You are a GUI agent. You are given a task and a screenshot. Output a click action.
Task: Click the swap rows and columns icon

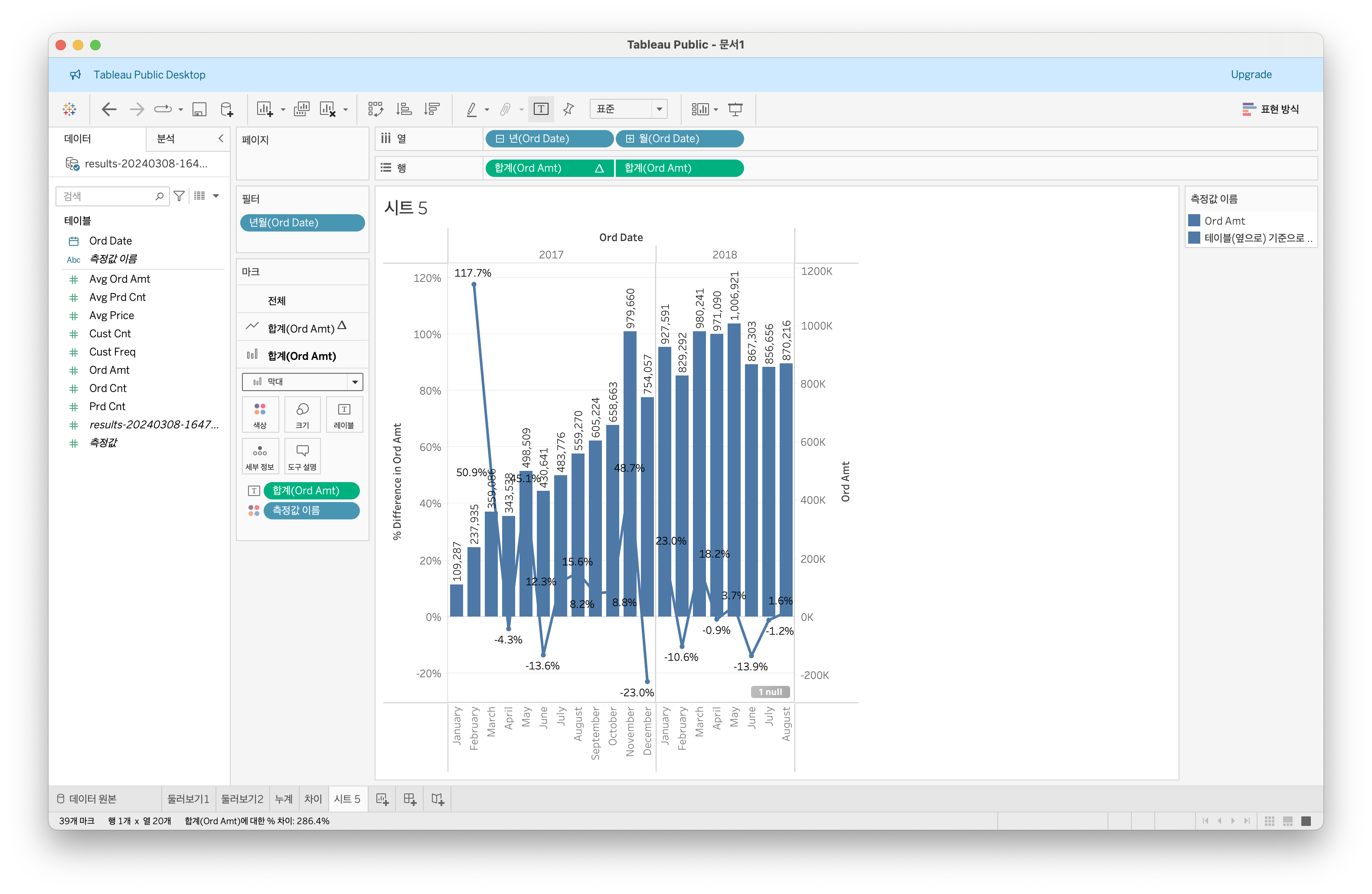pyautogui.click(x=375, y=109)
